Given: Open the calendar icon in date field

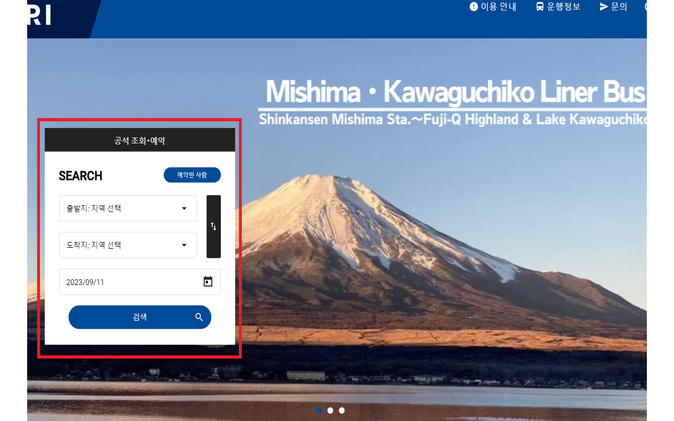Looking at the screenshot, I should click(208, 282).
